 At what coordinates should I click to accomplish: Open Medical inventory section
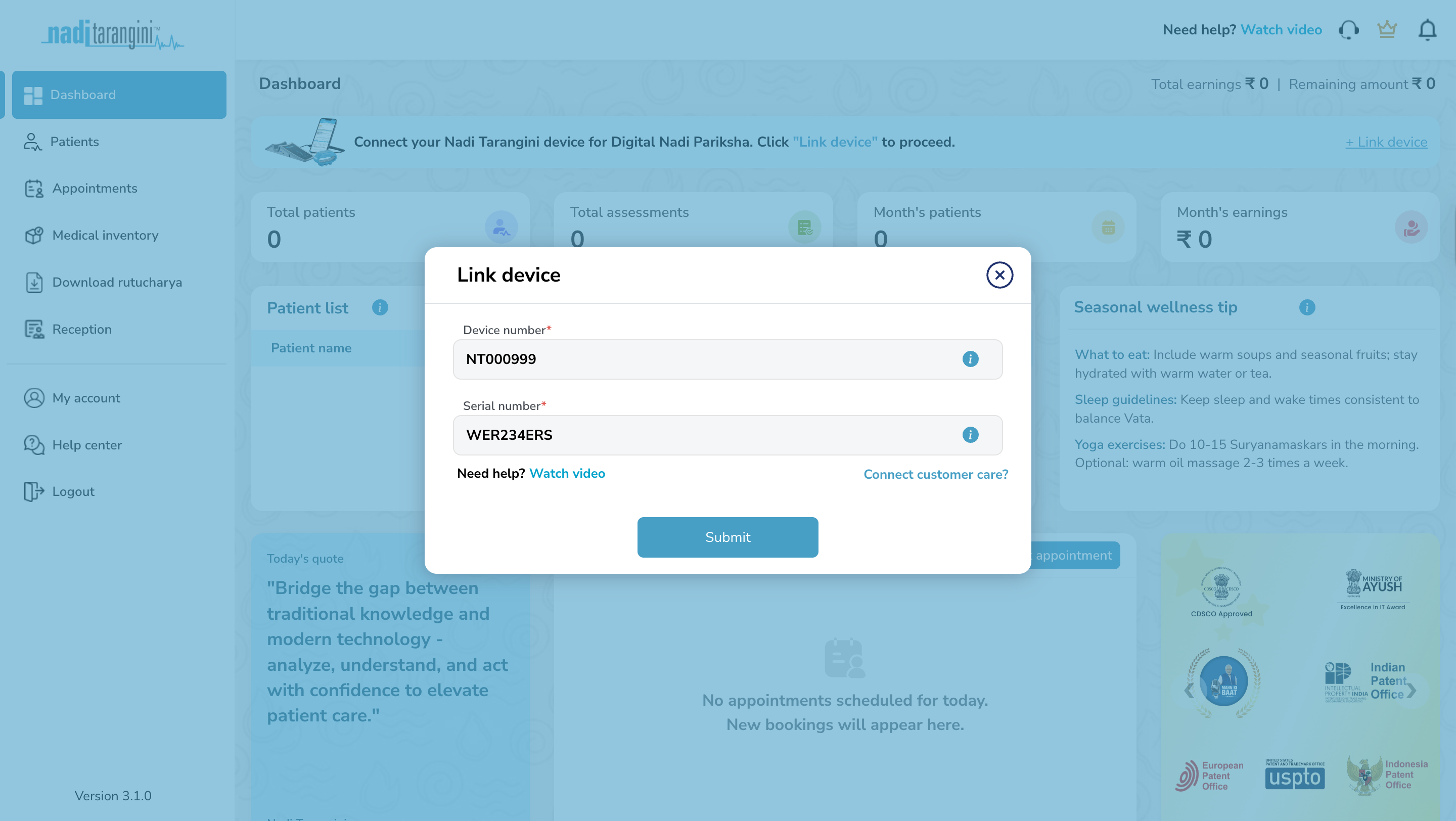(105, 235)
